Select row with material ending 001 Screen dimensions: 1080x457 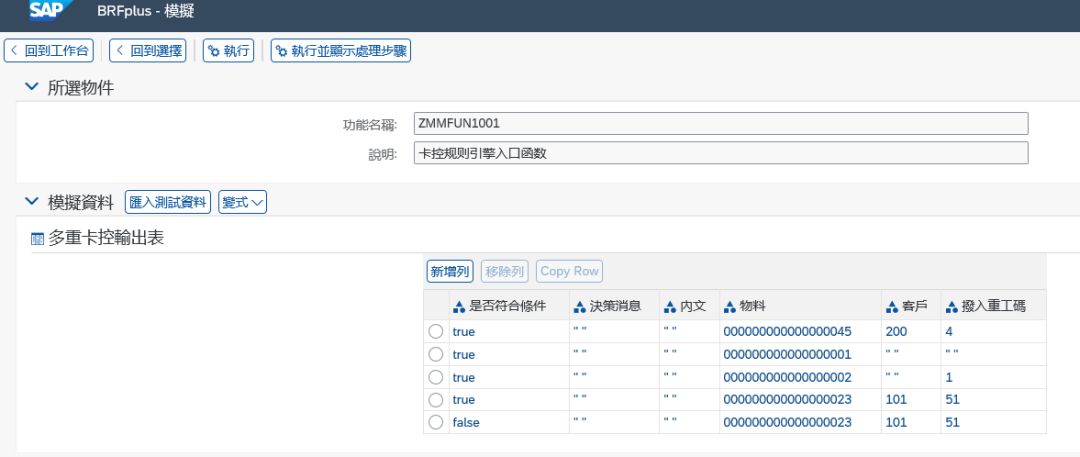coord(435,354)
